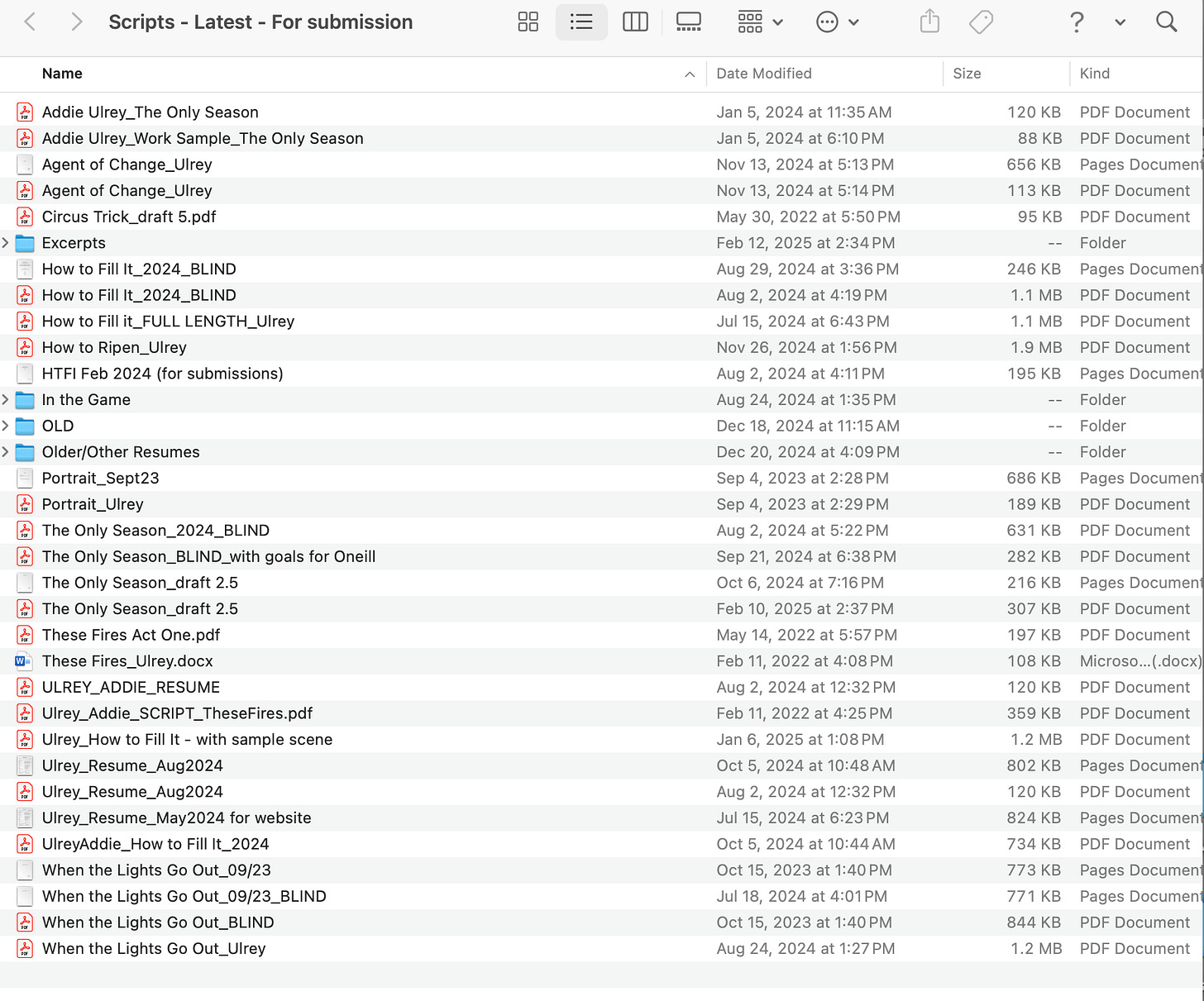Click the In the Game folder icon
The width and height of the screenshot is (1204, 1001).
[25, 400]
